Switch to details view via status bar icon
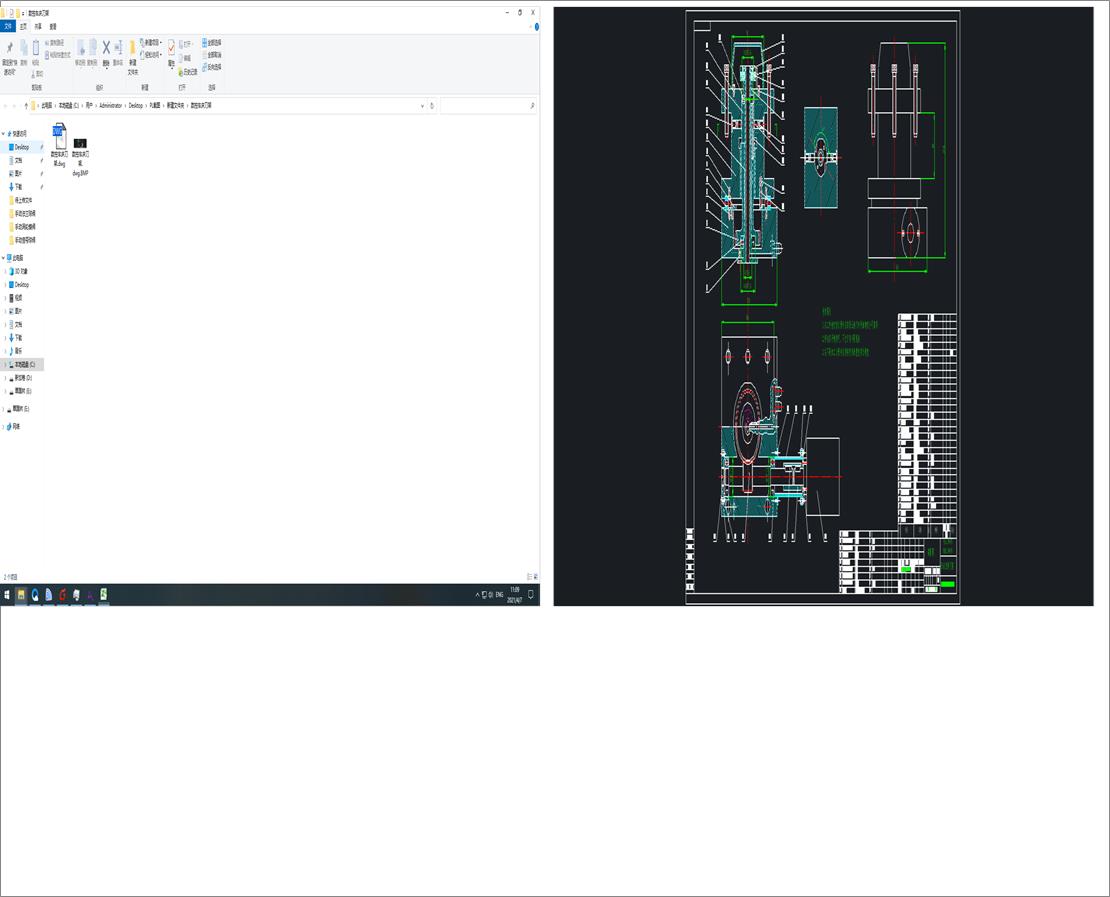The height and width of the screenshot is (897, 1110). [529, 577]
